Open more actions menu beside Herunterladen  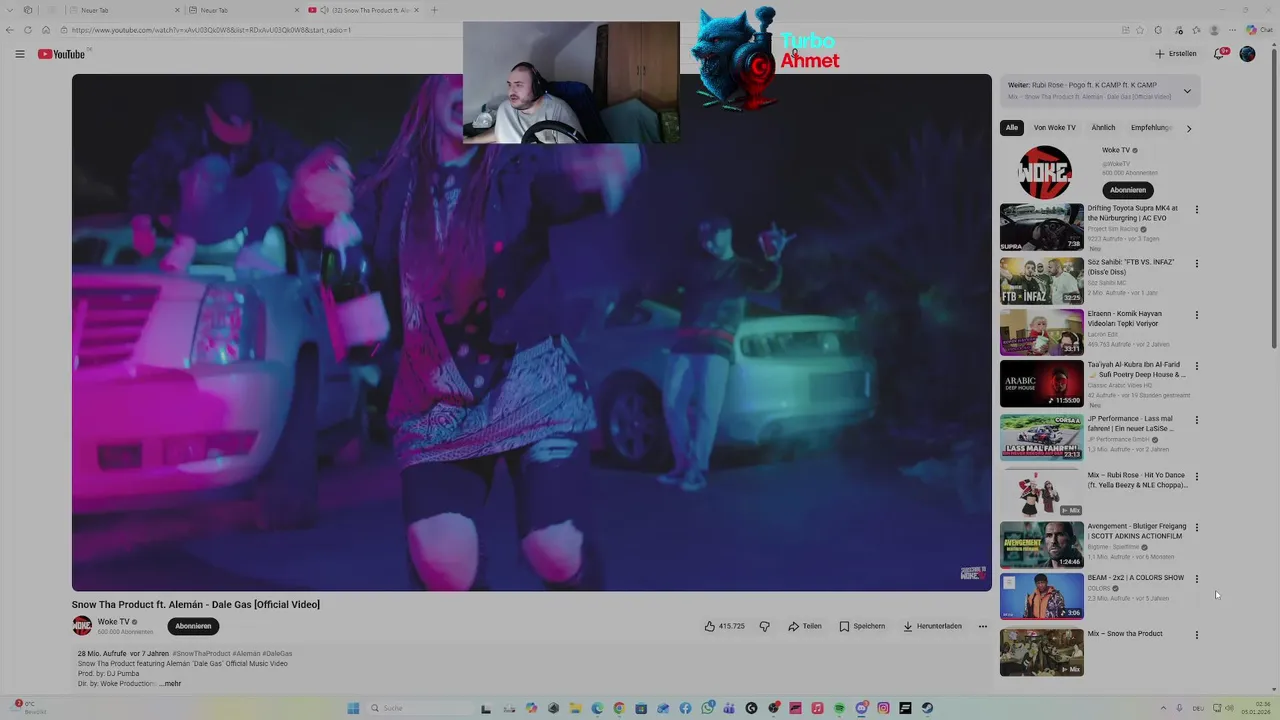click(983, 626)
